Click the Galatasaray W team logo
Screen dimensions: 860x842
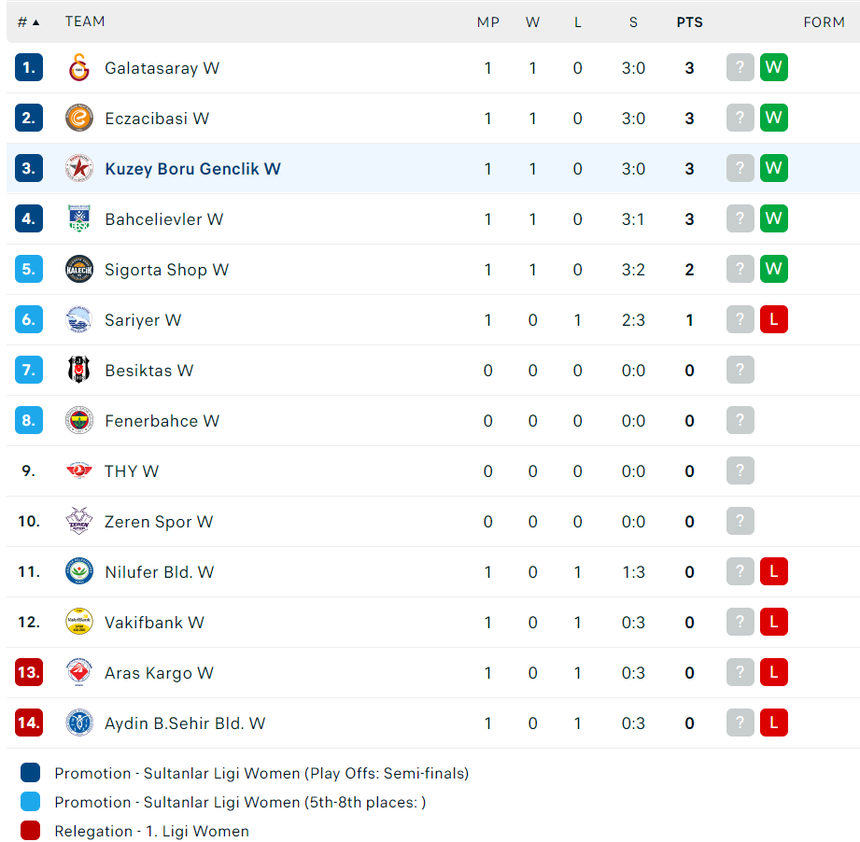(79, 68)
